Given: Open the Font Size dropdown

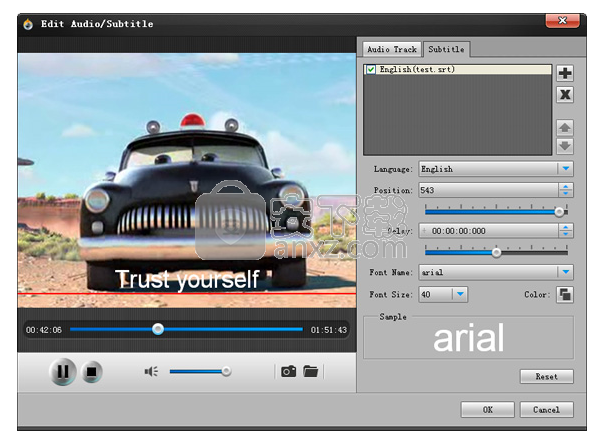Looking at the screenshot, I should click(x=460, y=295).
